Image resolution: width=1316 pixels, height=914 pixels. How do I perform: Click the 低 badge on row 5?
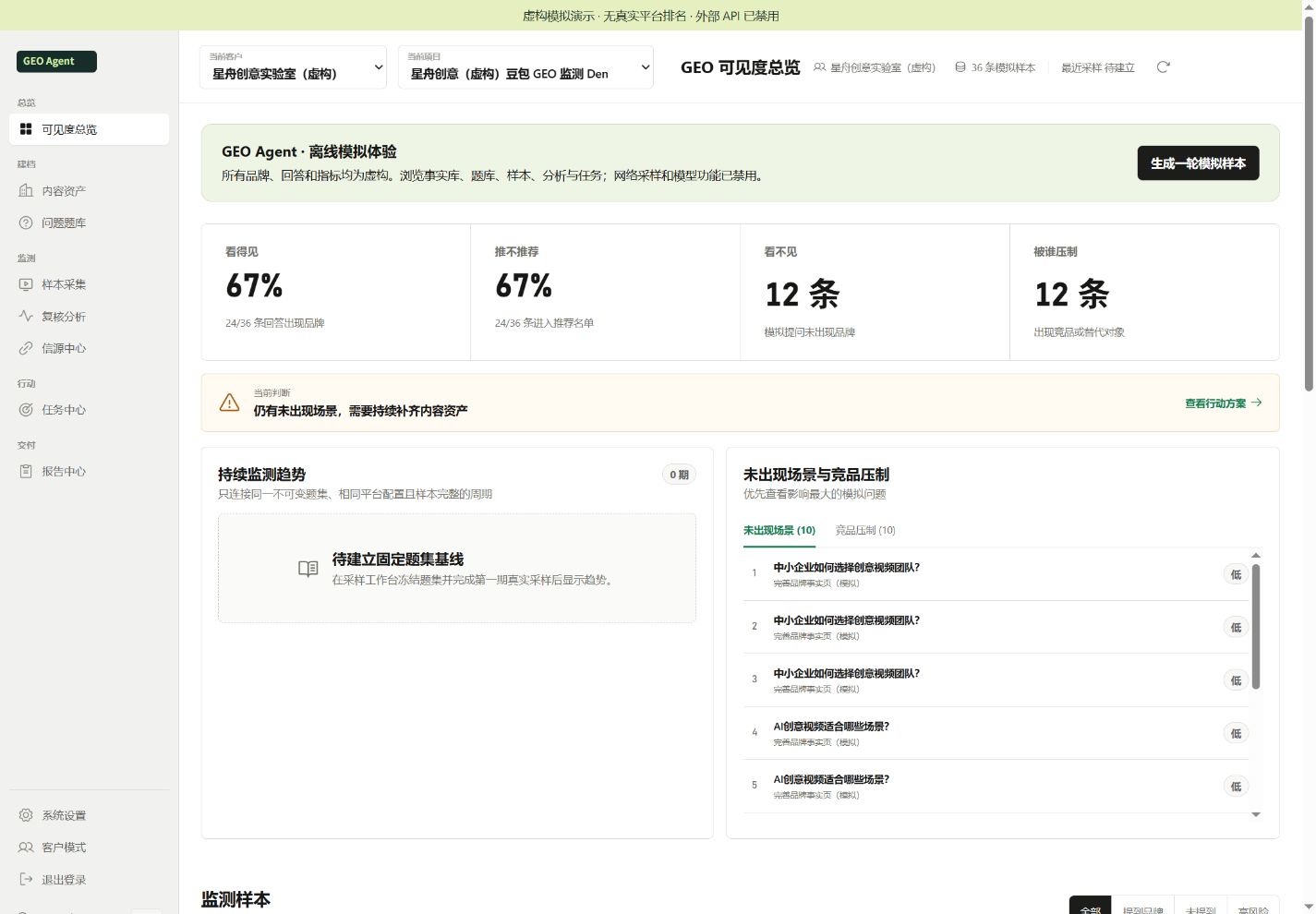click(1236, 787)
